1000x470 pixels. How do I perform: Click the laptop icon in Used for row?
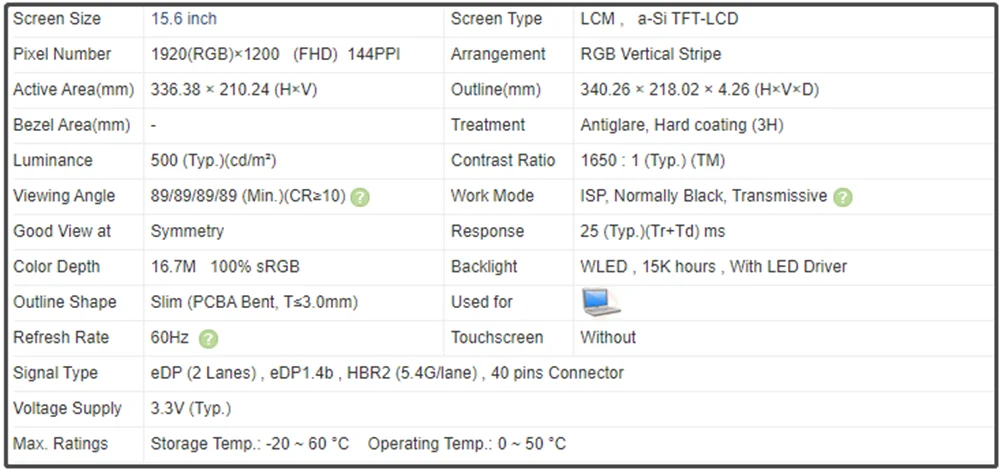pos(601,302)
